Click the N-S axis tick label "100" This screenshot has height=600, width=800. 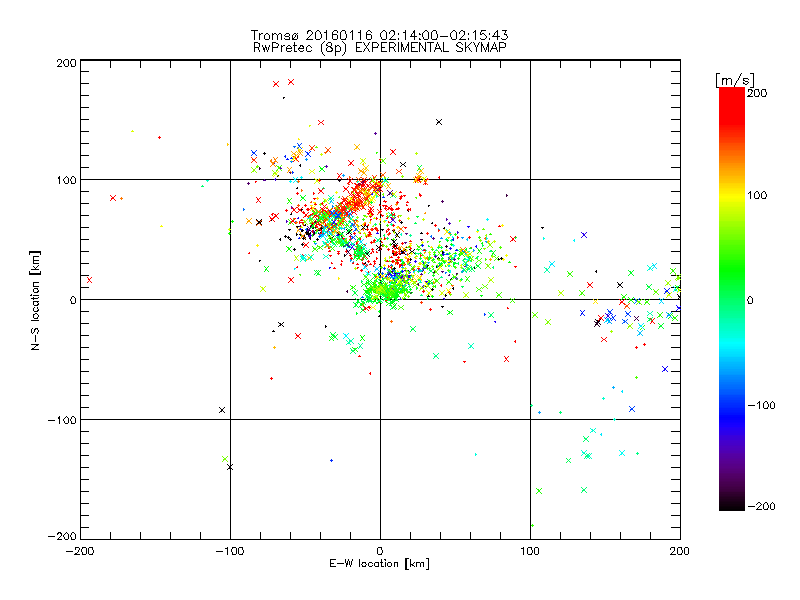(x=67, y=180)
